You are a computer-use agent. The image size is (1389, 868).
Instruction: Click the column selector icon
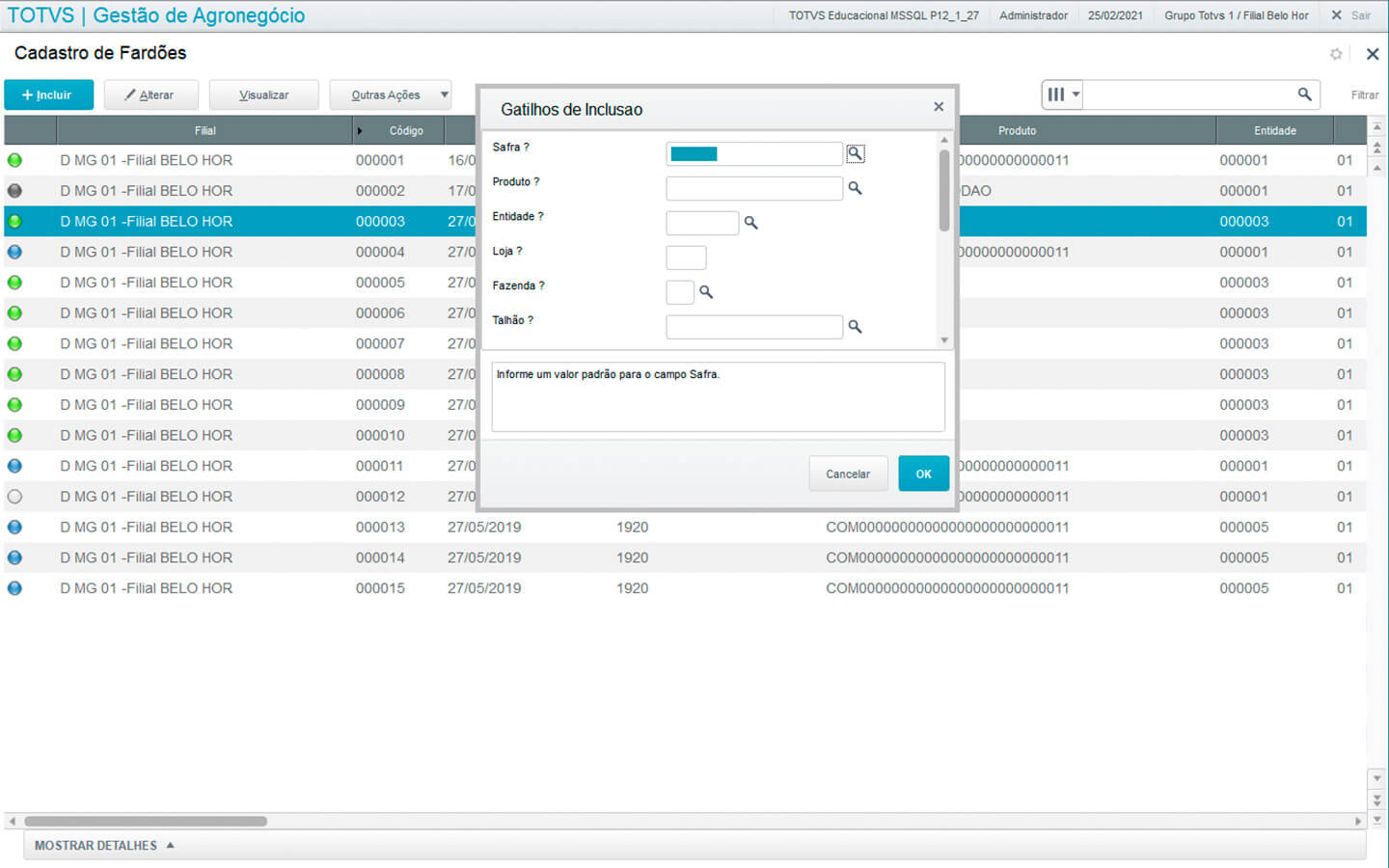tap(1062, 95)
